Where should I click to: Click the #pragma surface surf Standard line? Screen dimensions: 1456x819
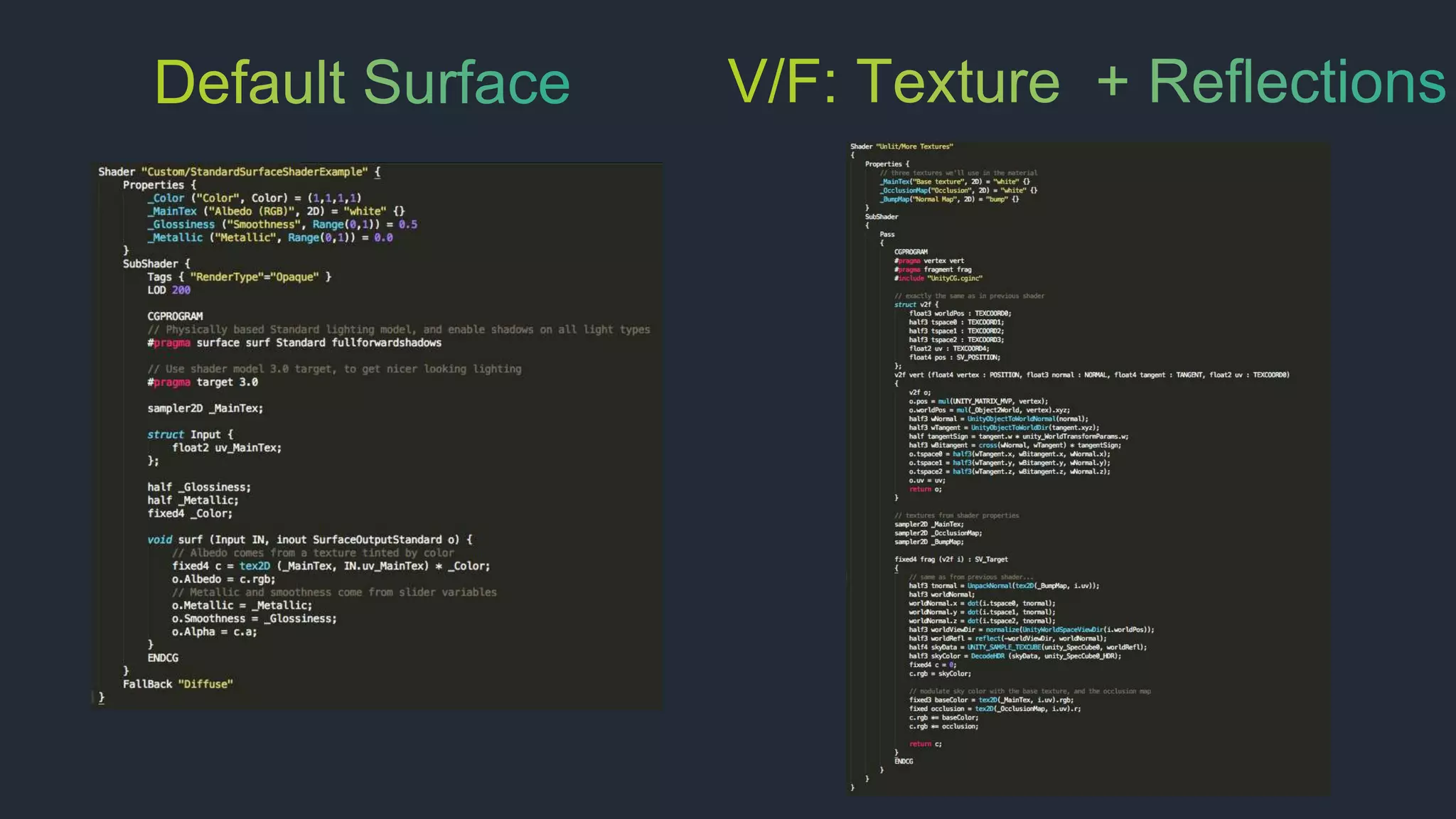(x=294, y=343)
